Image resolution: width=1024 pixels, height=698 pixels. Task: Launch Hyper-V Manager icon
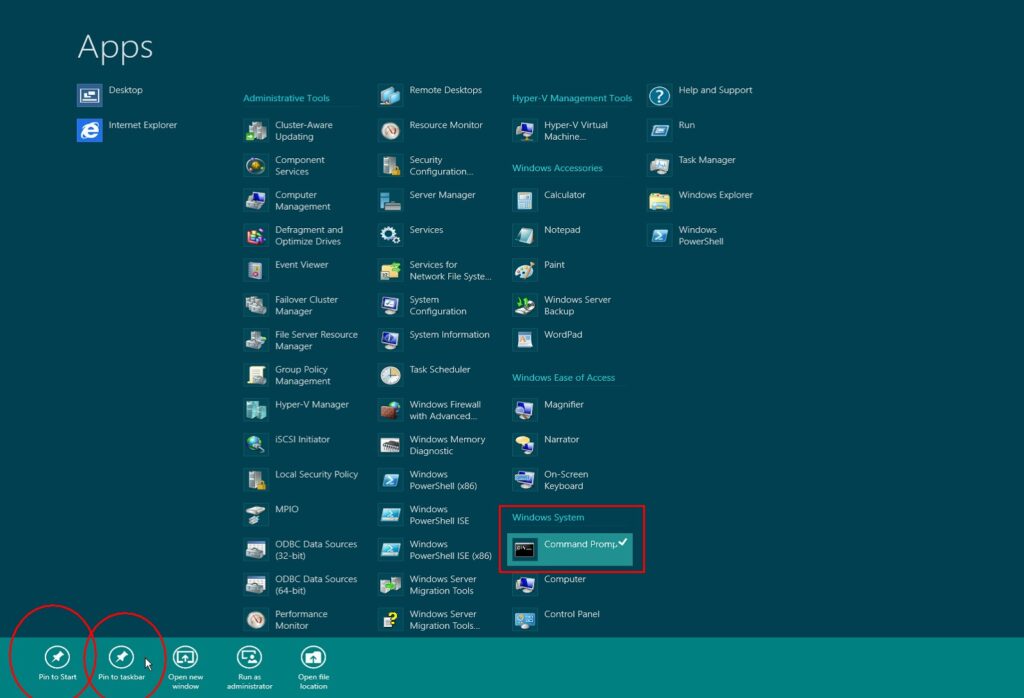click(x=256, y=410)
